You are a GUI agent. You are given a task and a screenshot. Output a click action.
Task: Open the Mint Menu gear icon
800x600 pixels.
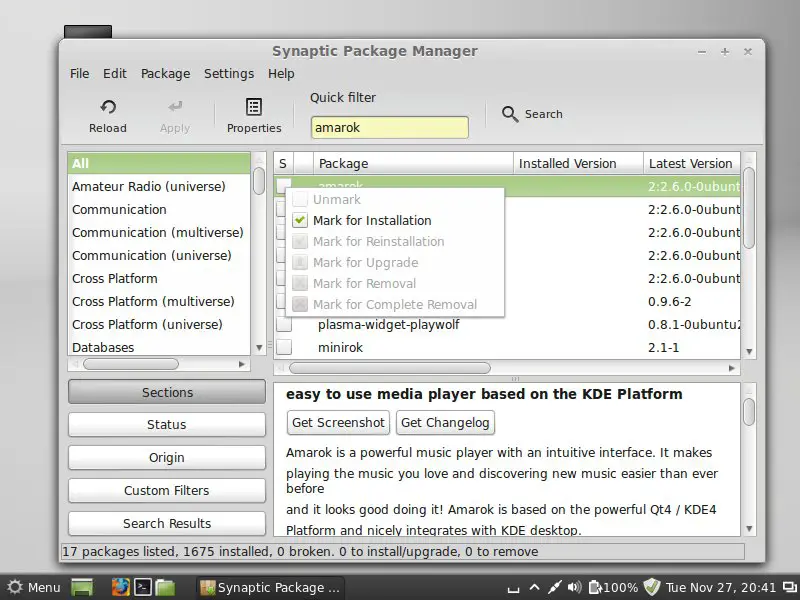15,587
